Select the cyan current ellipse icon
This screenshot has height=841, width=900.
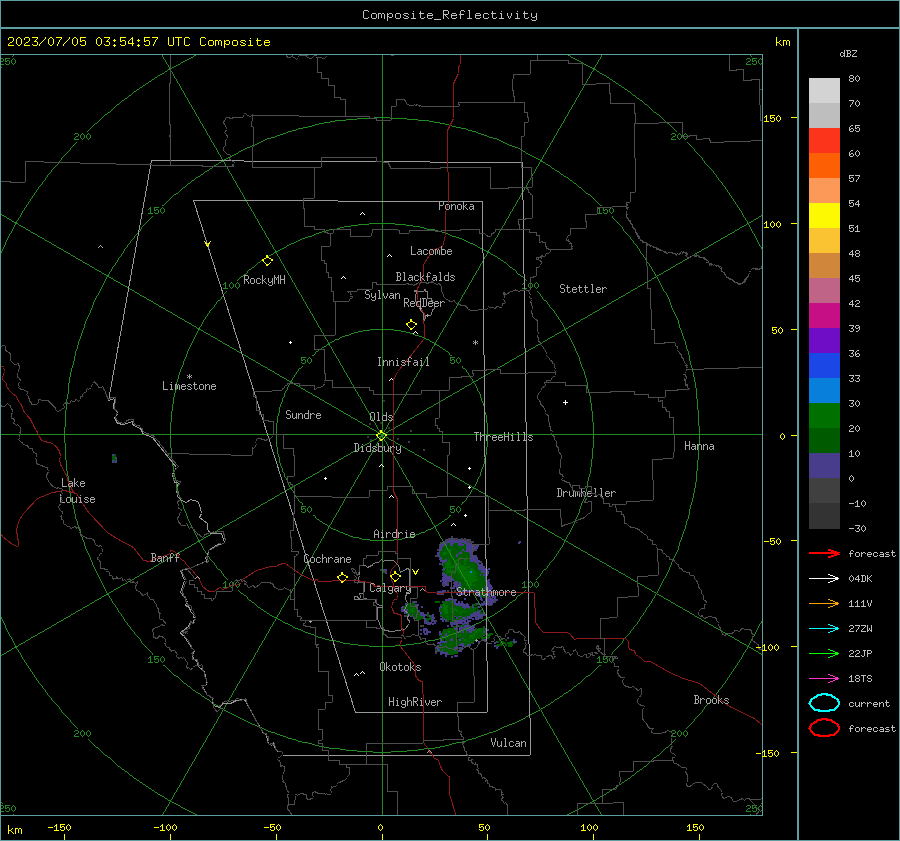click(x=824, y=703)
